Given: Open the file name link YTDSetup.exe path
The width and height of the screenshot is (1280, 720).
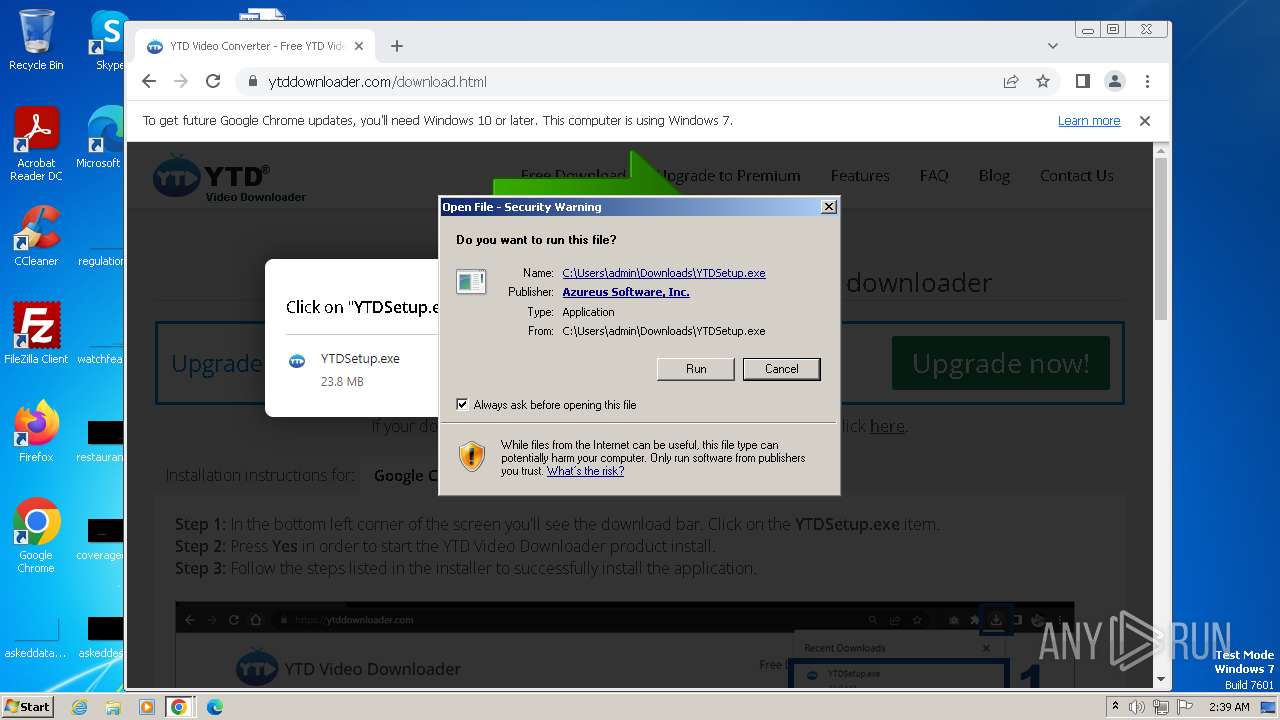Looking at the screenshot, I should pos(664,273).
